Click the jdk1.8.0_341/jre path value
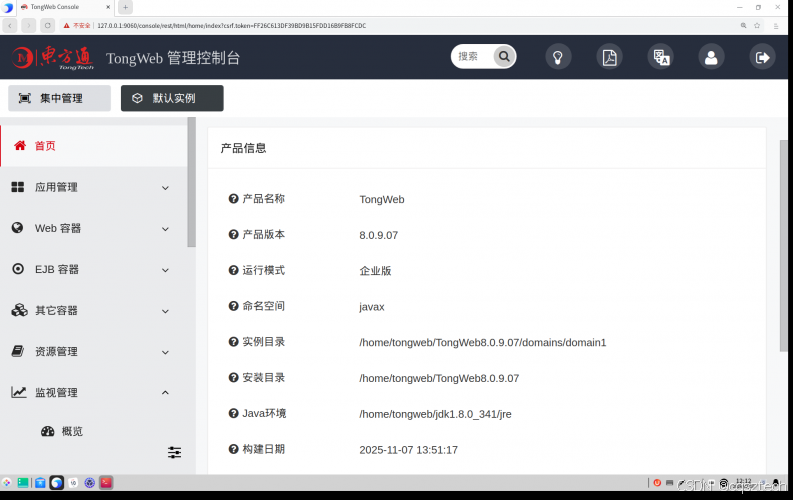Viewport: 793px width, 500px height. pyautogui.click(x=435, y=414)
